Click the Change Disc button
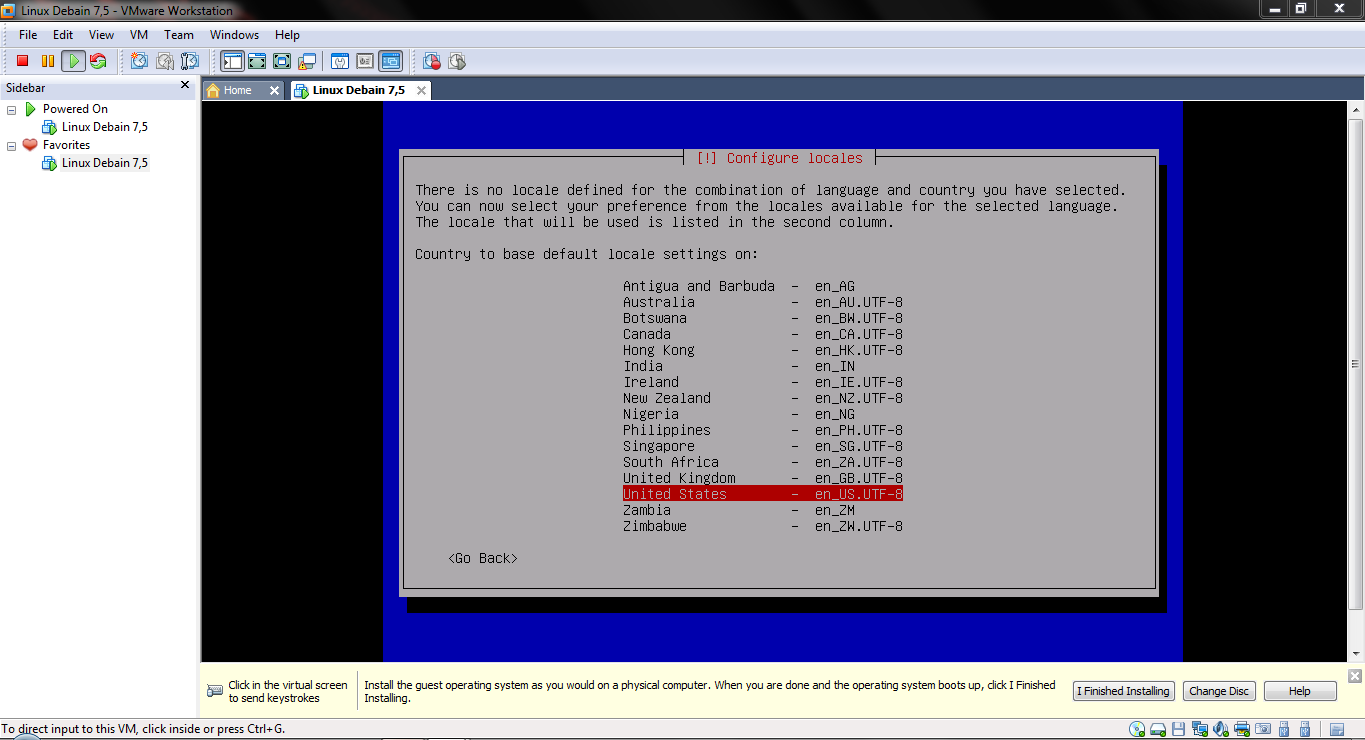The width and height of the screenshot is (1365, 740). coord(1219,691)
